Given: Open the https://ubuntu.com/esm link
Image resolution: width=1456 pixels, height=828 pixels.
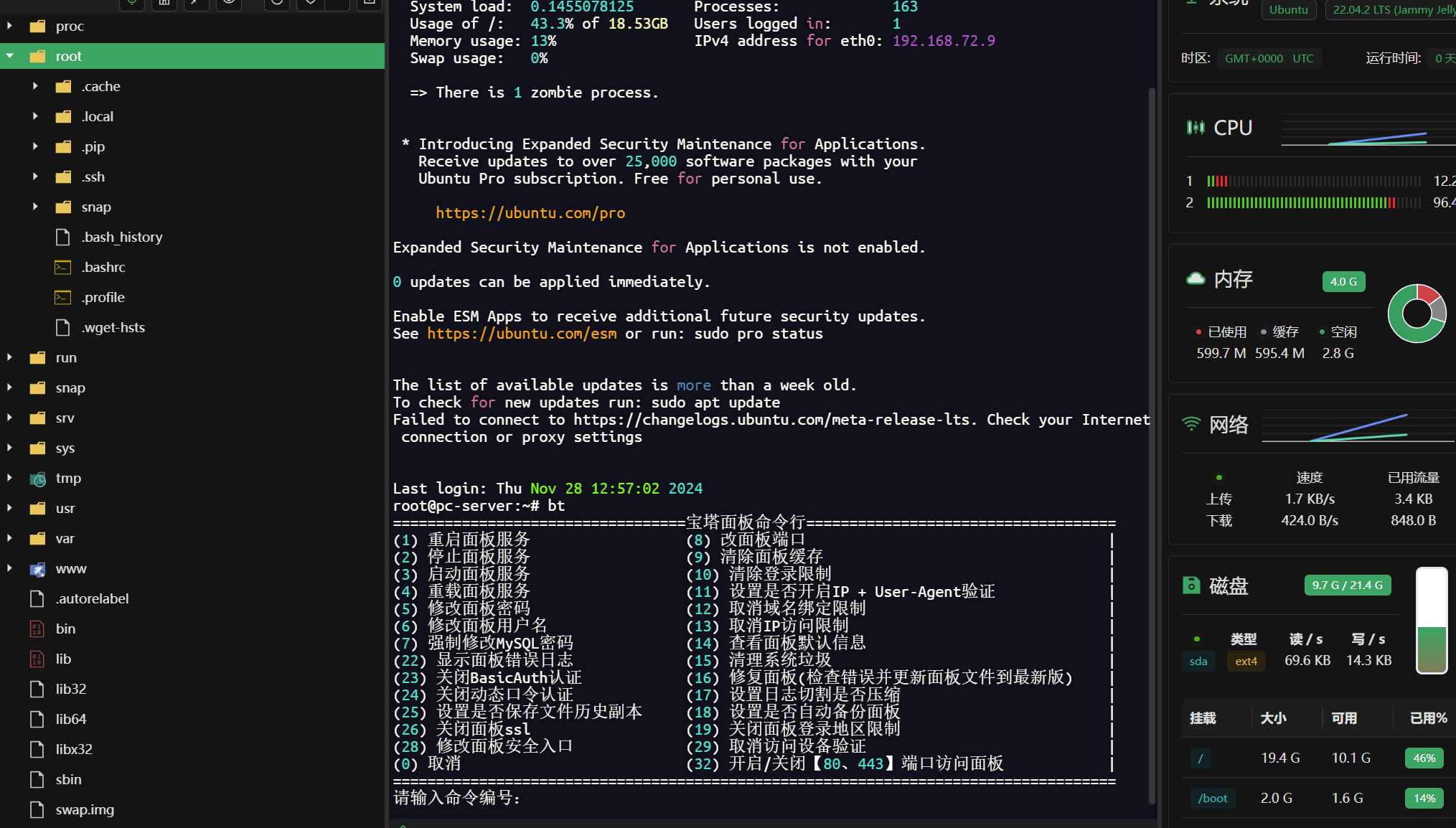Looking at the screenshot, I should 521,334.
